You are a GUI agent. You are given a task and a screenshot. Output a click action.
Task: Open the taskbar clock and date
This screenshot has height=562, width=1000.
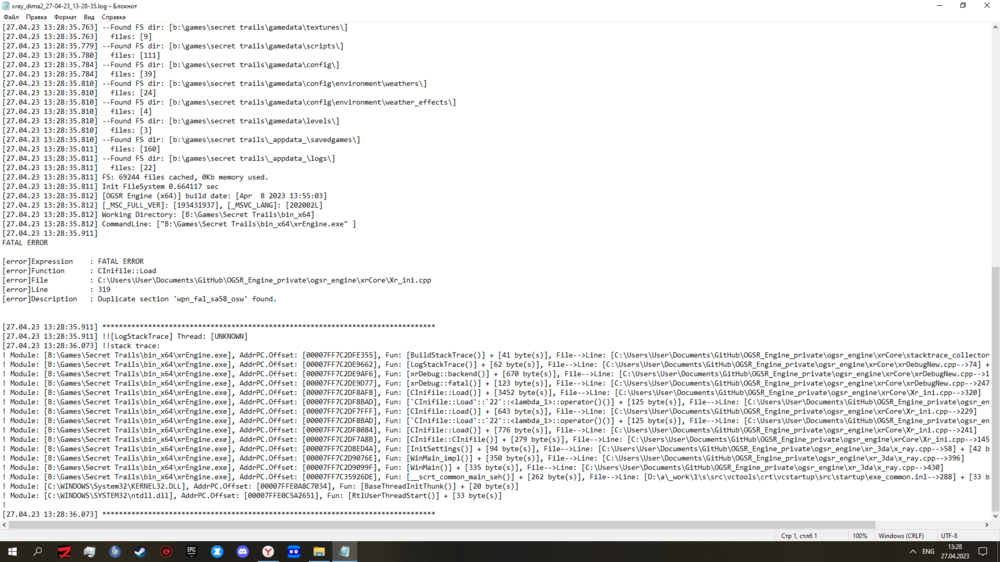[955, 552]
